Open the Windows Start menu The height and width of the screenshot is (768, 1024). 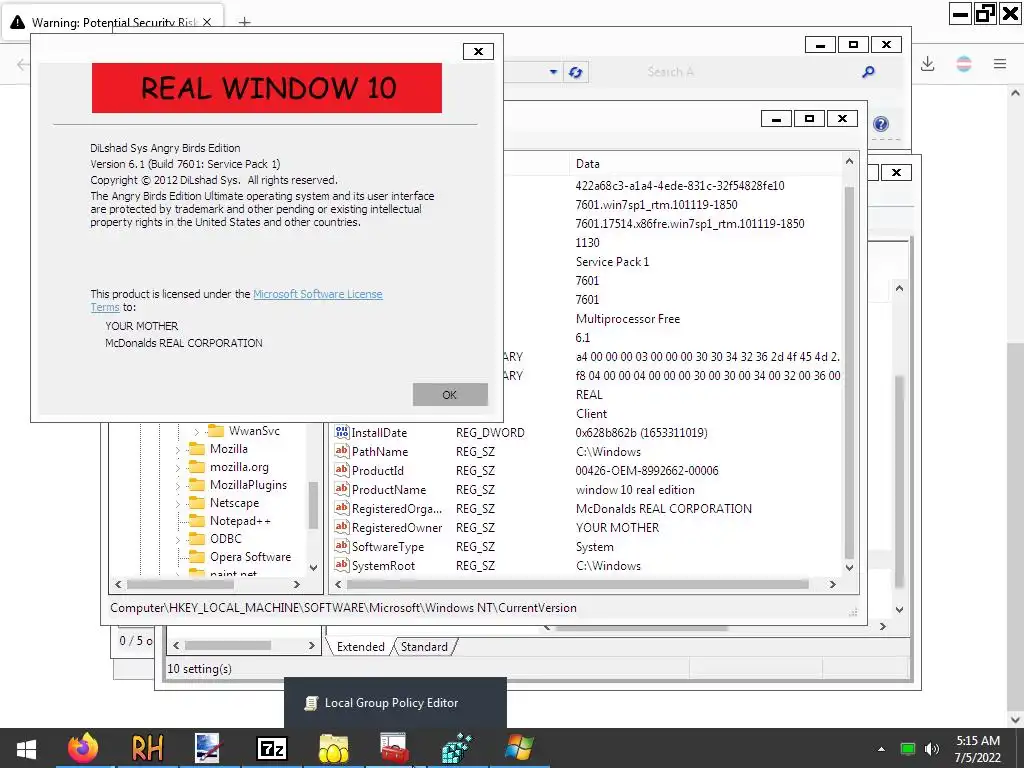(26, 748)
